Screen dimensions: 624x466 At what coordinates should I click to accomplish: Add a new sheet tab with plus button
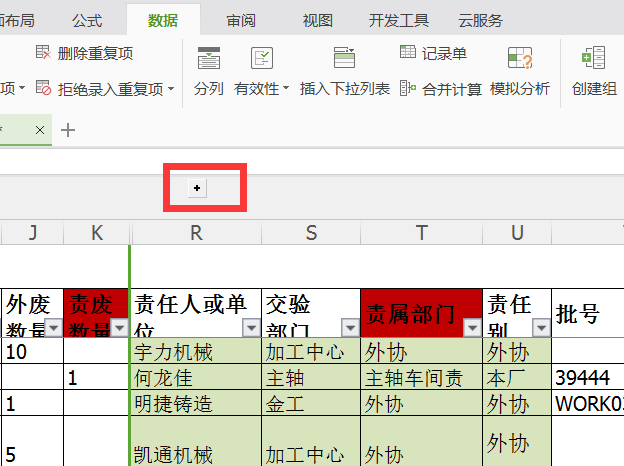[x=68, y=129]
